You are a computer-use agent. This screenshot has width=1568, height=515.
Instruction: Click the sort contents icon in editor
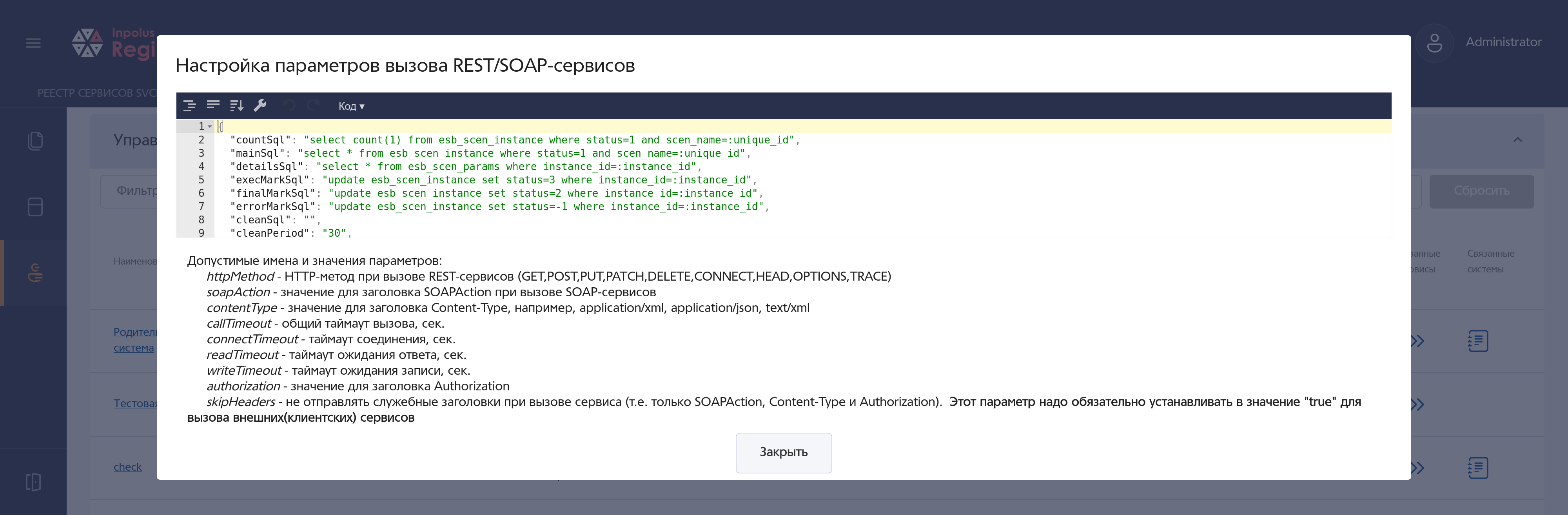click(237, 106)
